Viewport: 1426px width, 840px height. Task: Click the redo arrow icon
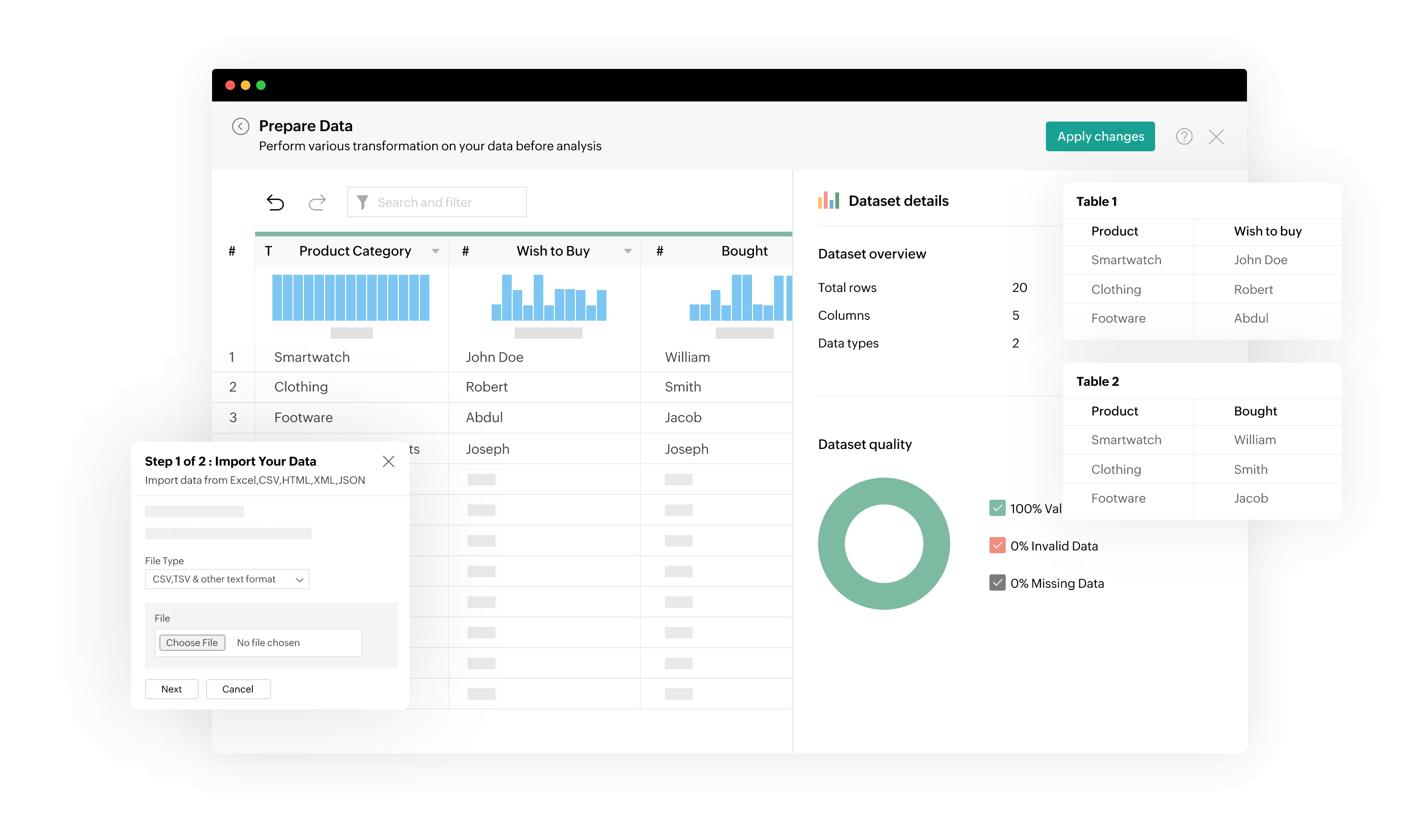[317, 202]
